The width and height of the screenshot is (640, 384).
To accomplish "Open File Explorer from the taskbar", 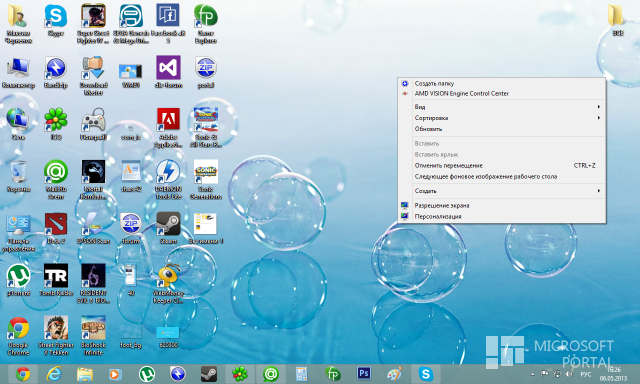I will click(84, 374).
